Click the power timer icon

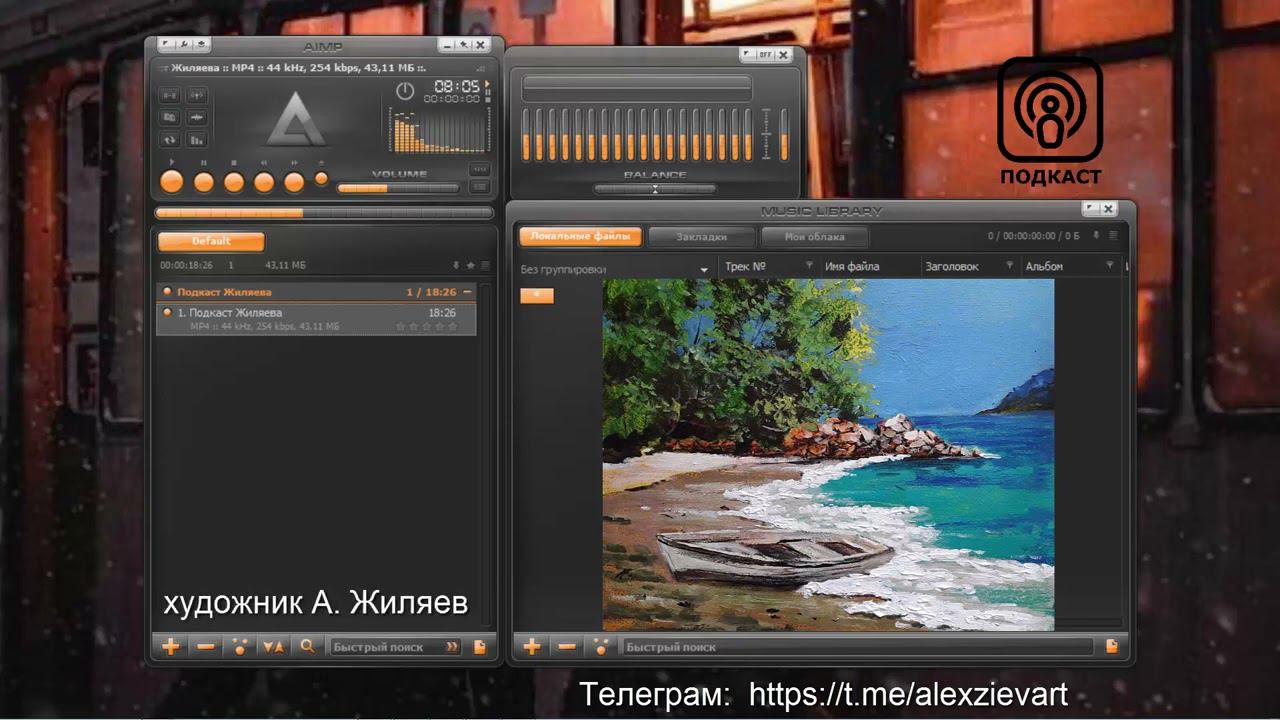tap(404, 91)
